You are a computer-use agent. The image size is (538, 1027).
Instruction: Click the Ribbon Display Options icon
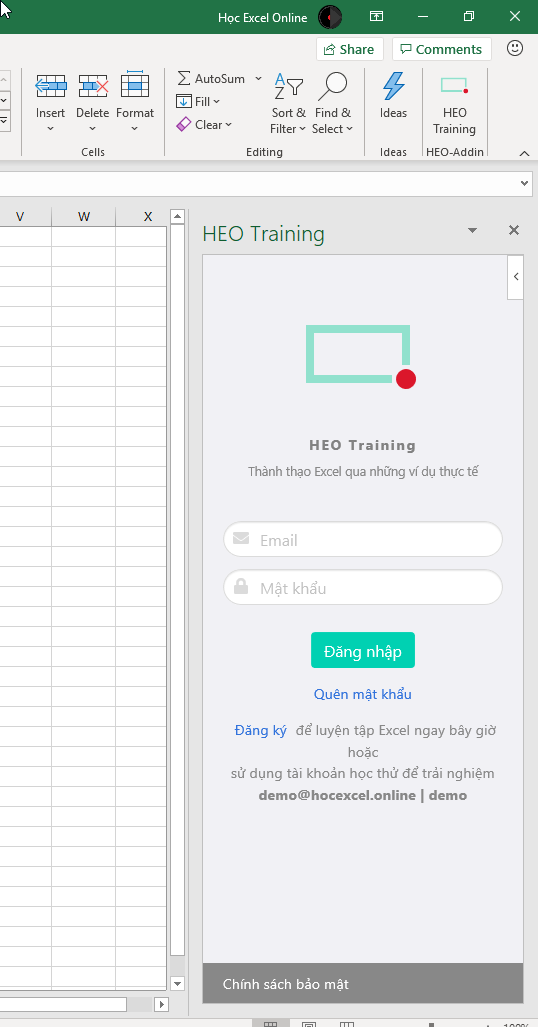376,17
